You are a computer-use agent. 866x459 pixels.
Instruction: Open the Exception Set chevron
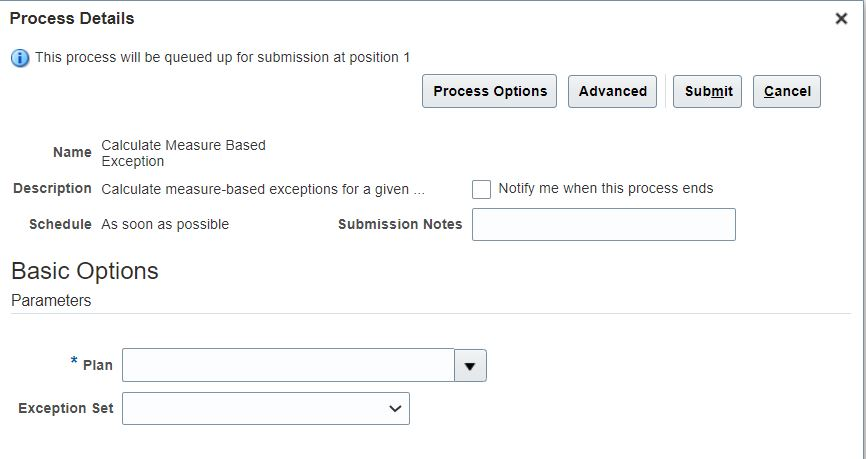pyautogui.click(x=395, y=409)
